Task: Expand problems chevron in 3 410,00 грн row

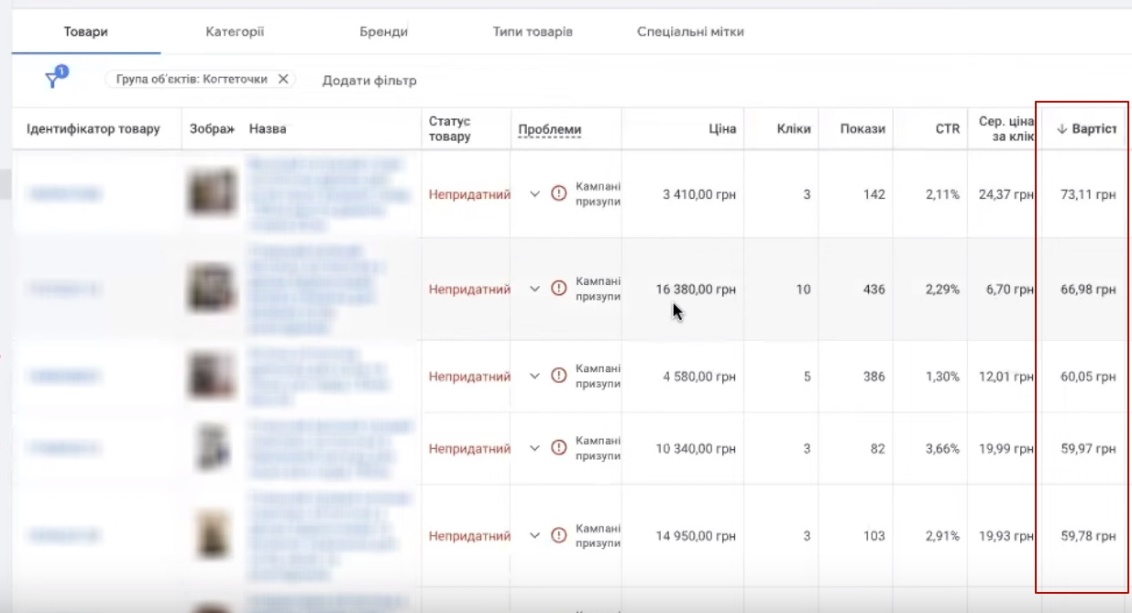Action: coord(535,194)
